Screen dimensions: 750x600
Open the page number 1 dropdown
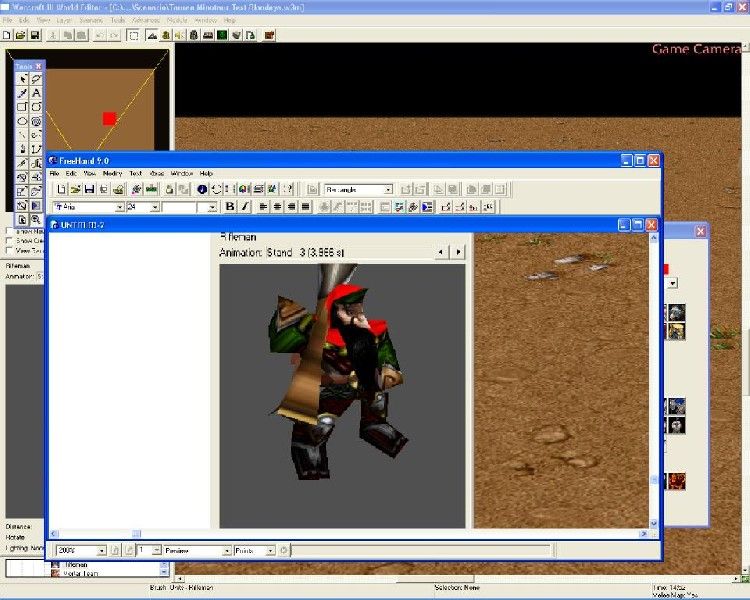tap(156, 551)
